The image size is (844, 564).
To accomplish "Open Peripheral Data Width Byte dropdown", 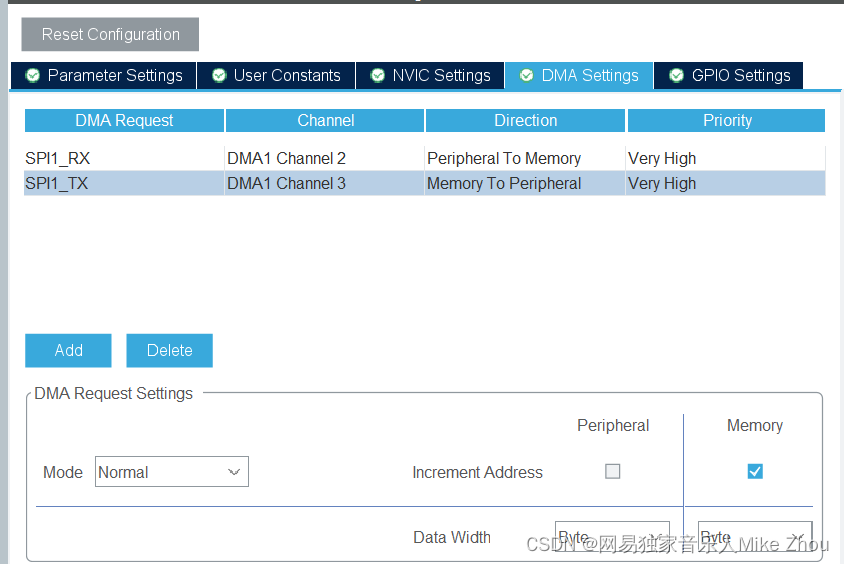I will 613,537.
